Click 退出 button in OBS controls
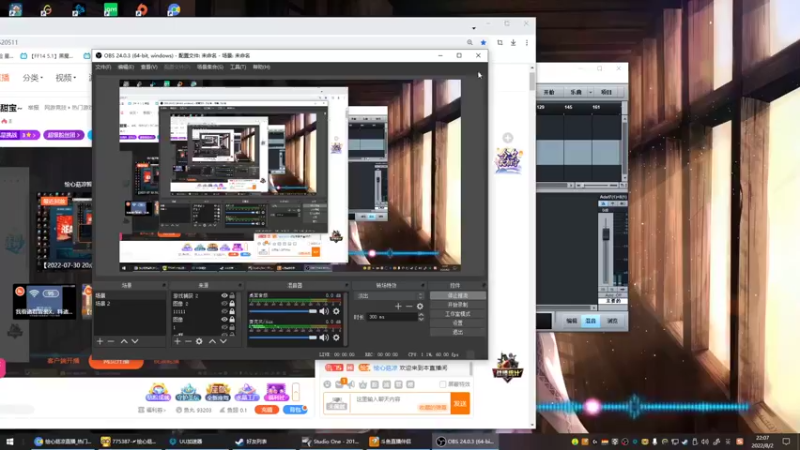 [x=458, y=332]
